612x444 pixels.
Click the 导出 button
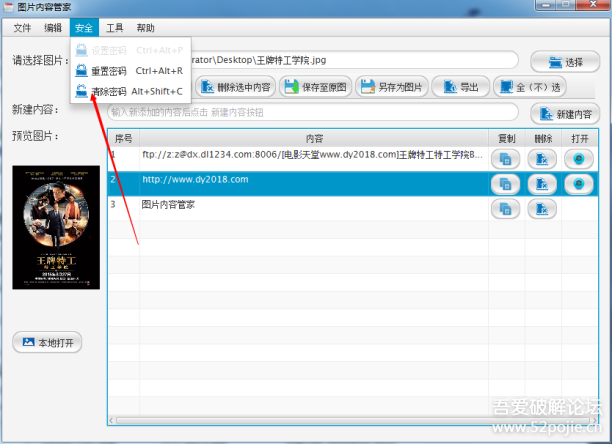[461, 87]
